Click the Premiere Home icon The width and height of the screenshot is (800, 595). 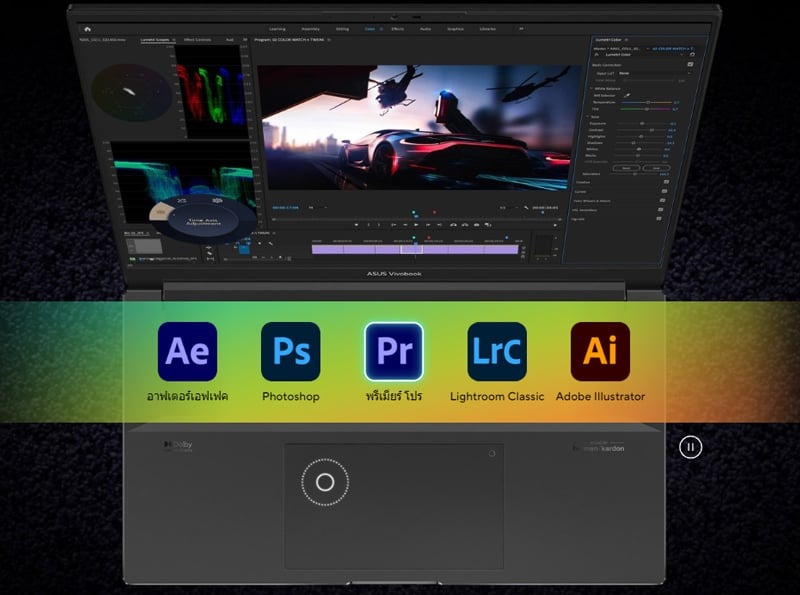88,29
